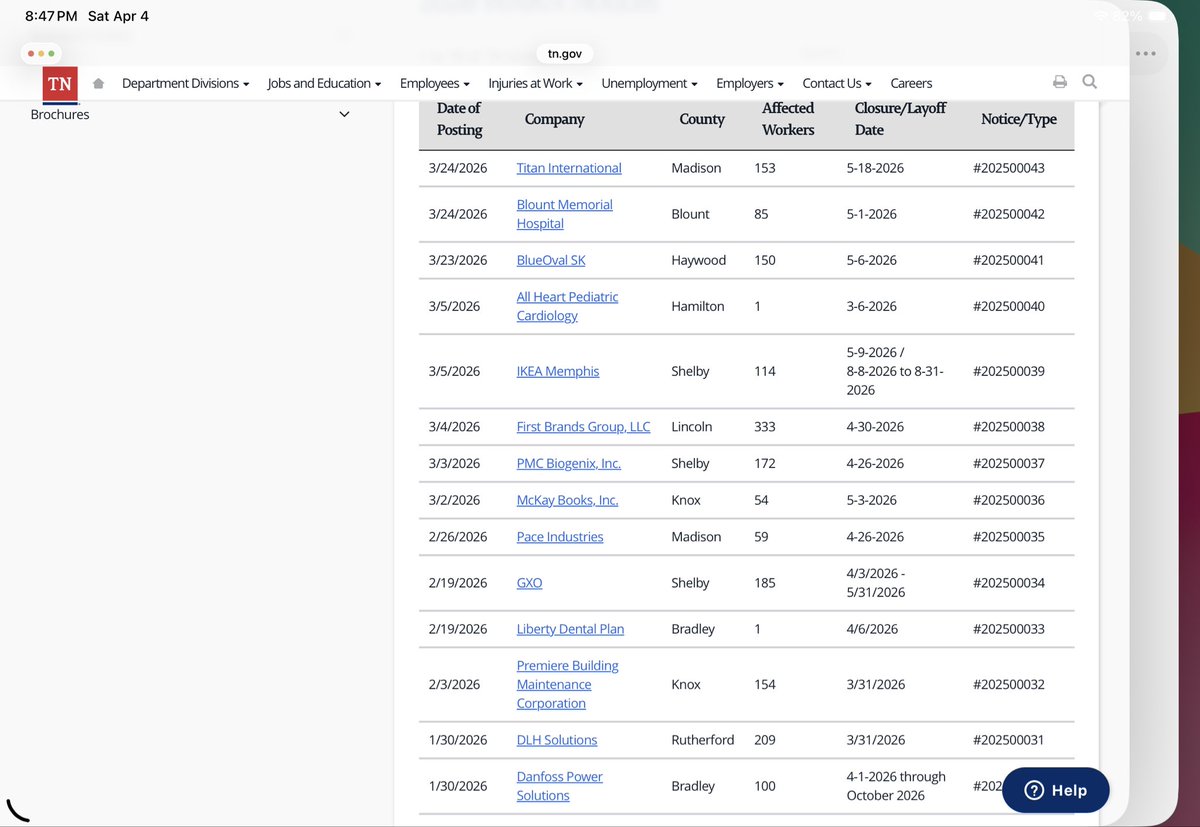Click the Notice/Type column header
Viewport: 1200px width, 827px height.
(x=1019, y=119)
